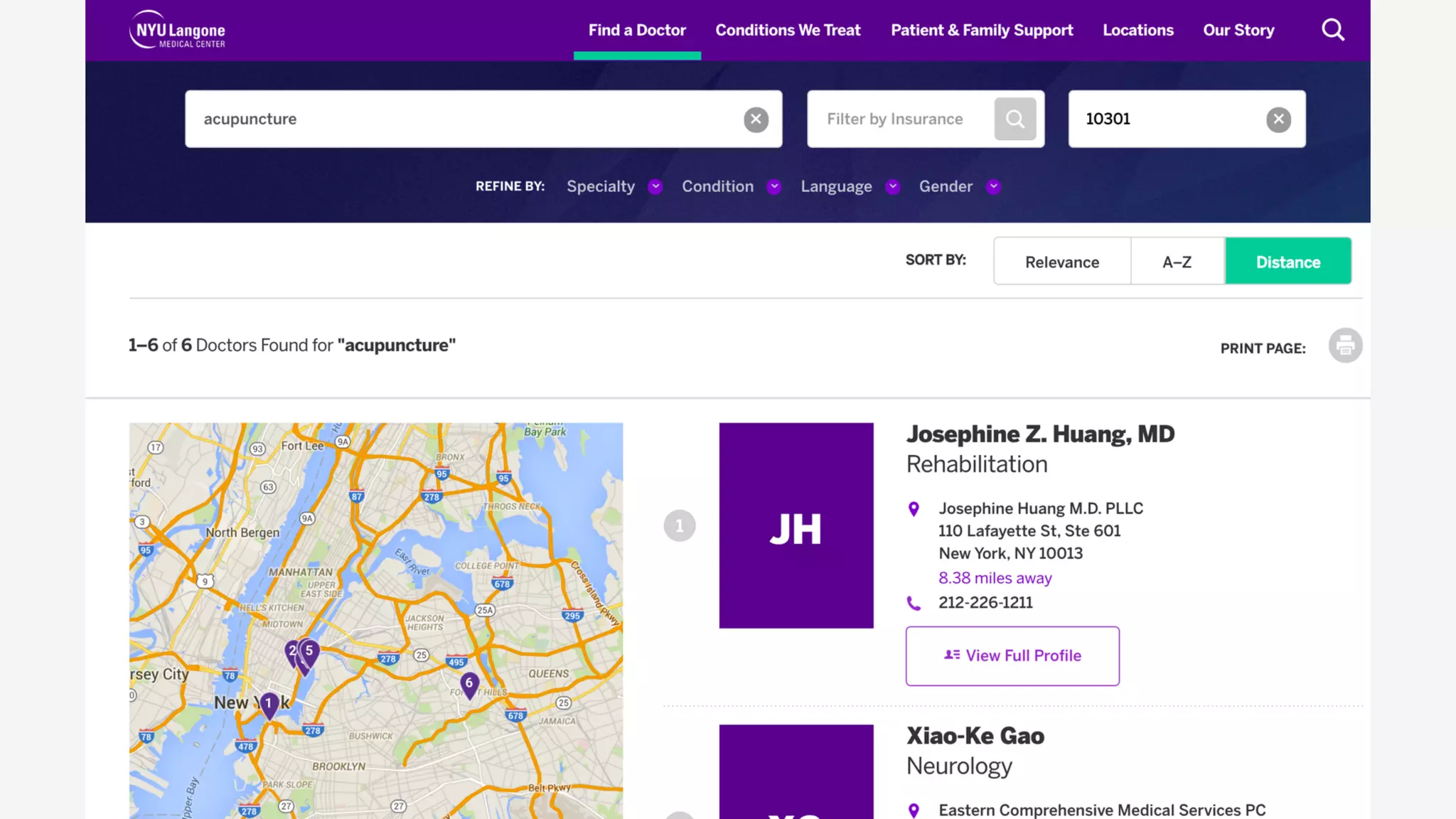Click Josephine Z. Huang, MD name link

1039,434
